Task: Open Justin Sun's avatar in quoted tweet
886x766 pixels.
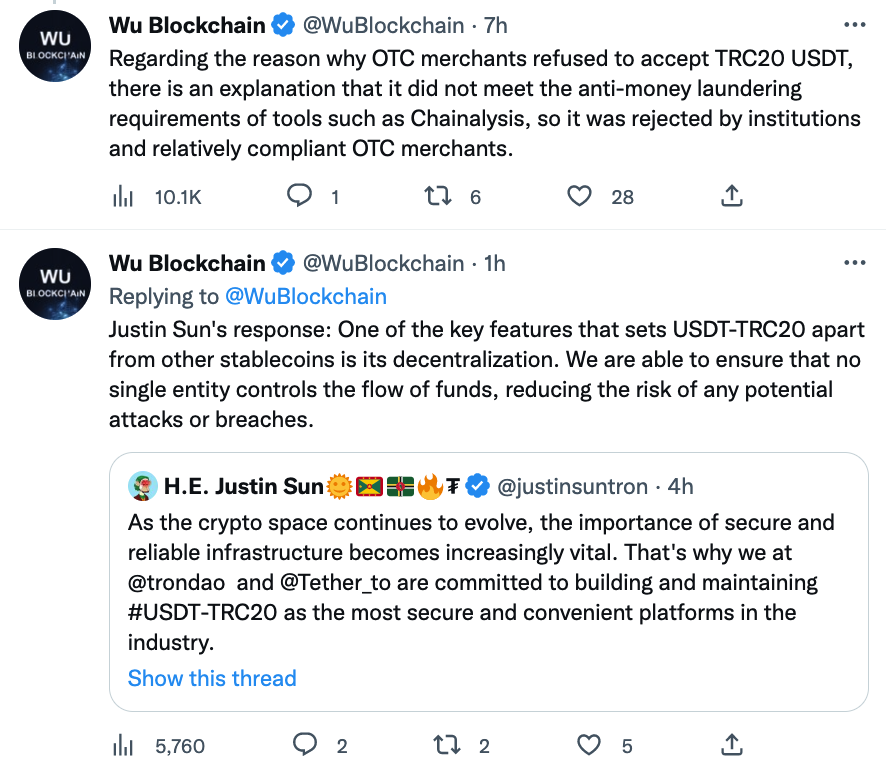Action: (x=142, y=486)
